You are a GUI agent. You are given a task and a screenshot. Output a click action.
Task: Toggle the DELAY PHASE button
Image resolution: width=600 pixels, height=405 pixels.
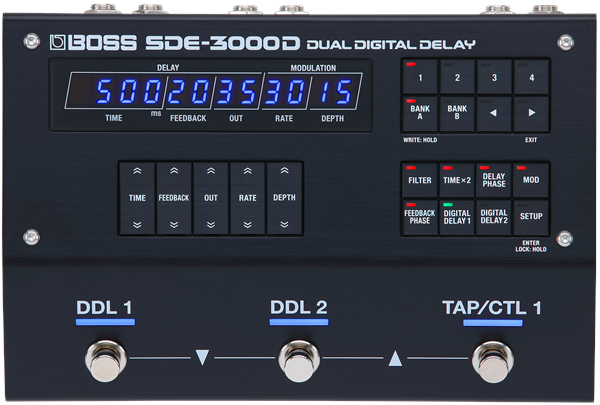coord(494,180)
